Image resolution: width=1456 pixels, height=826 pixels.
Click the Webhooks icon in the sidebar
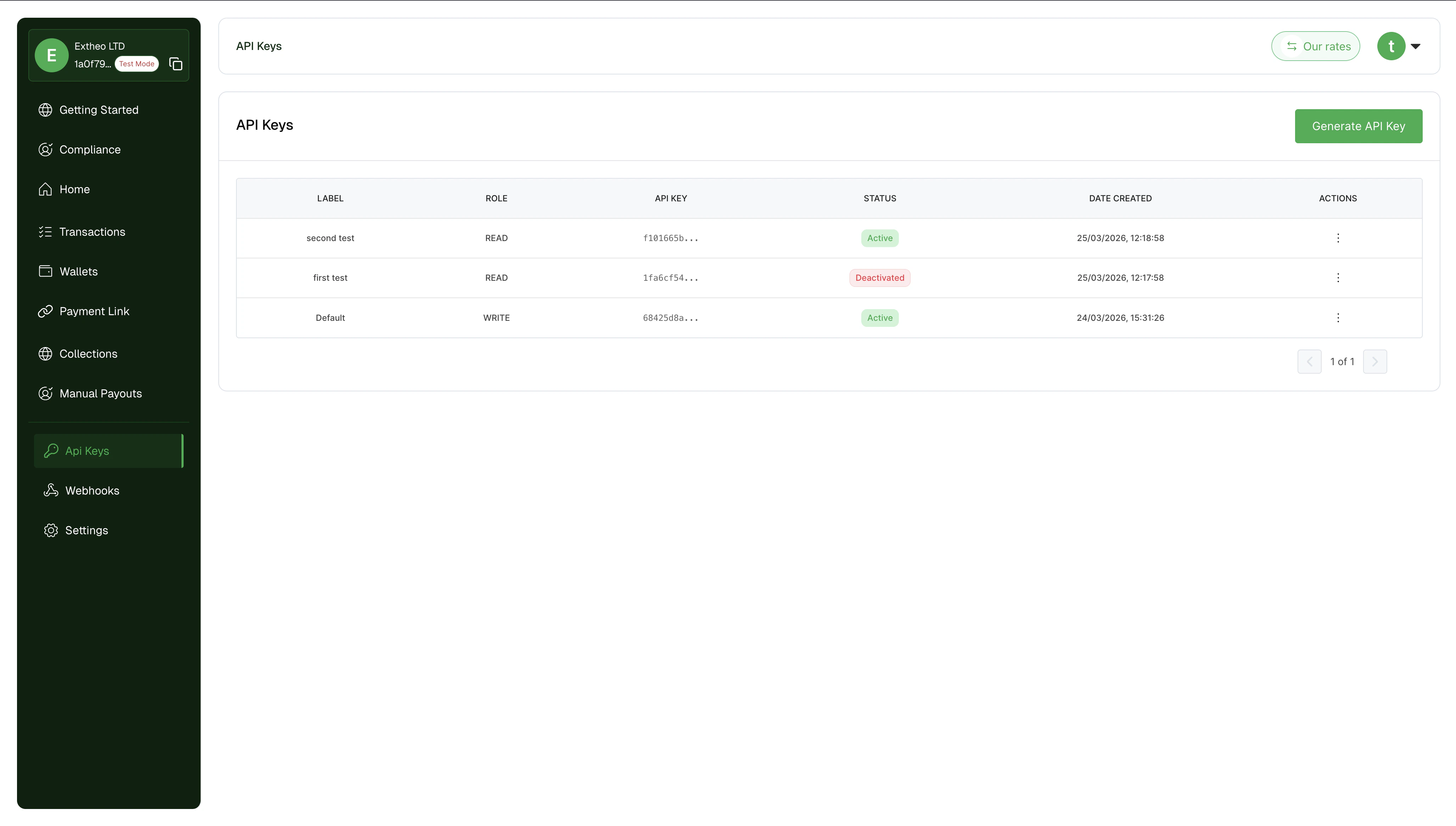point(50,490)
